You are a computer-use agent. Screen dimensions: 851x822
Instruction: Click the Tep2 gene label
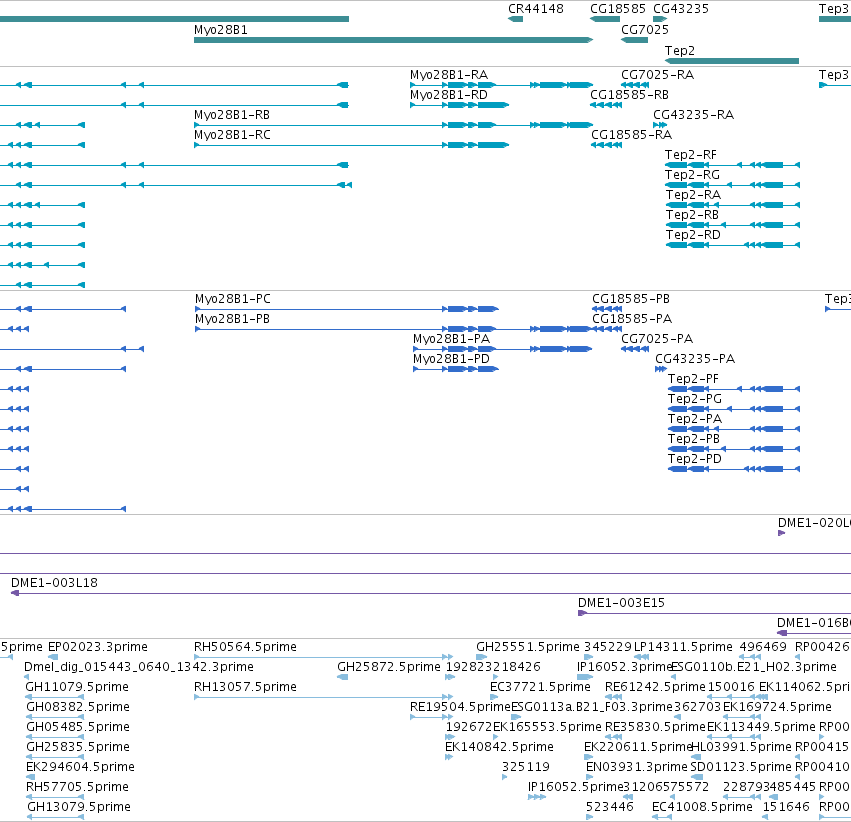click(x=679, y=50)
